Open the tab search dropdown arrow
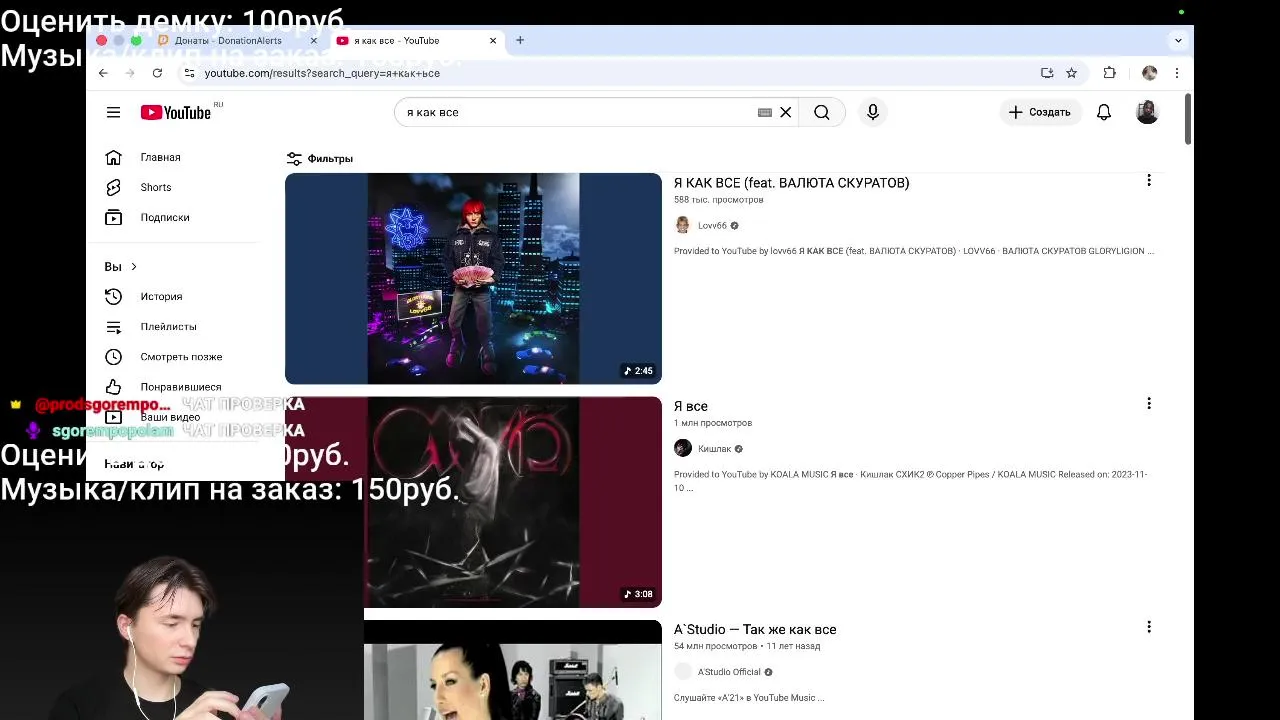The image size is (1280, 720). 1178,41
